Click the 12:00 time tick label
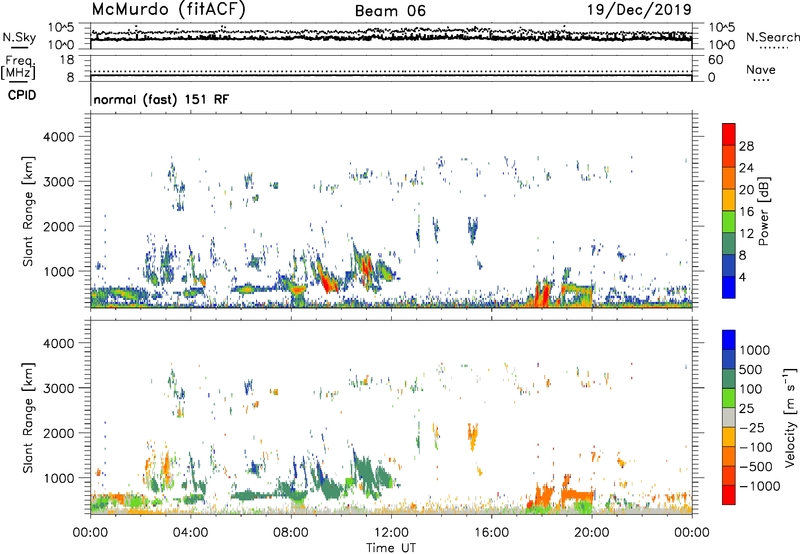 [391, 533]
